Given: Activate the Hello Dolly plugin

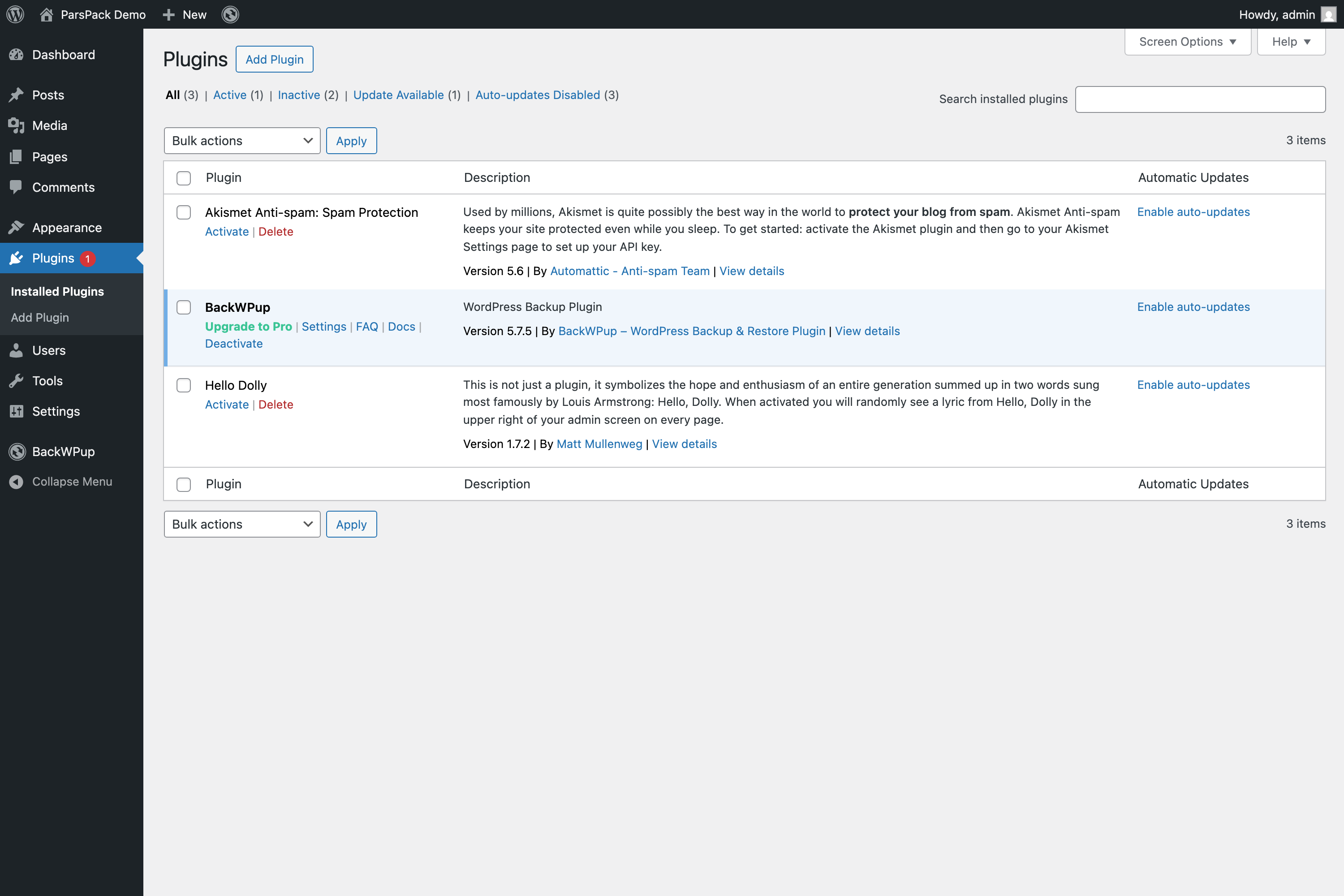Looking at the screenshot, I should (227, 405).
